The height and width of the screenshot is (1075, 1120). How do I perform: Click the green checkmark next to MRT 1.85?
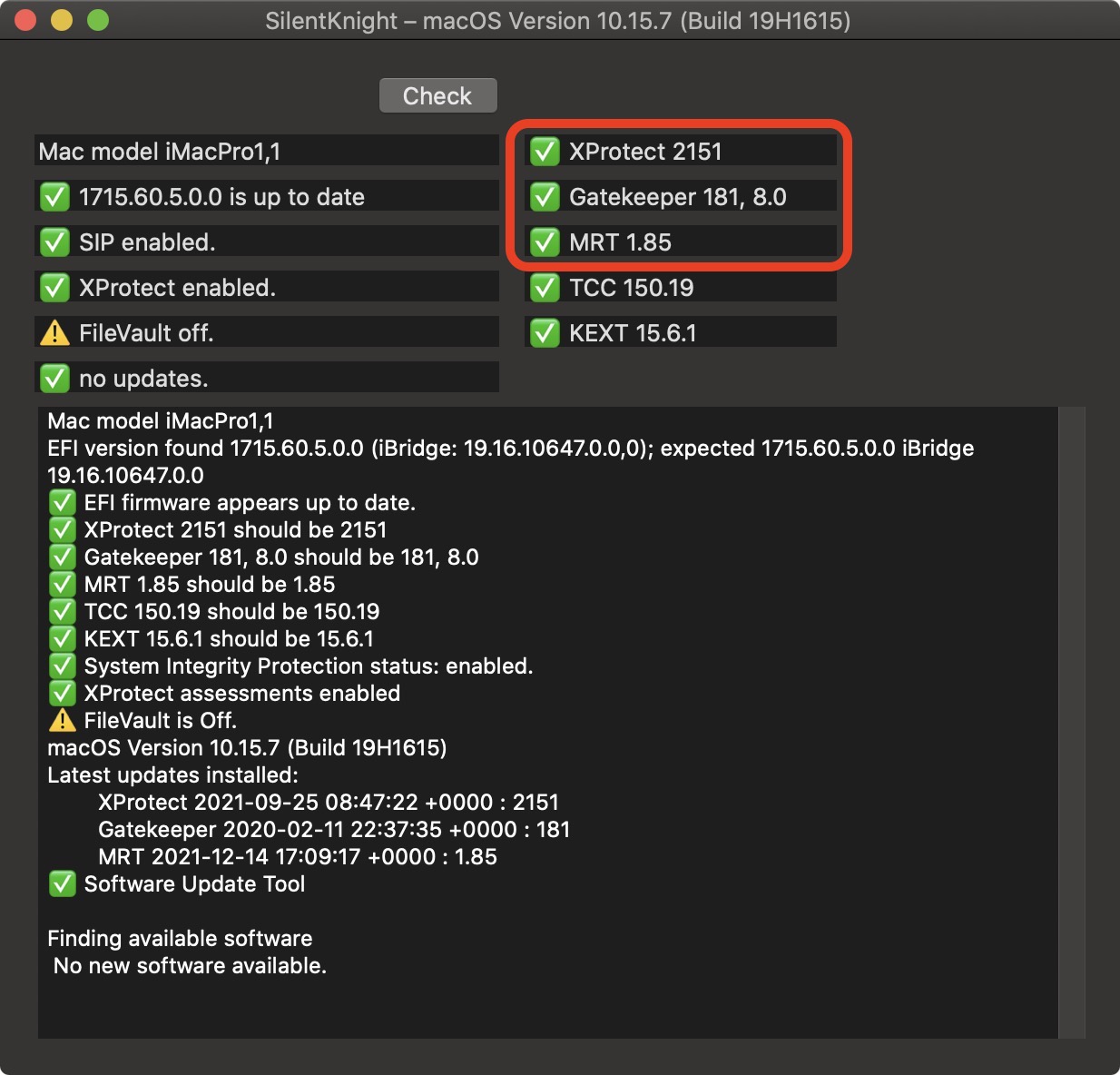545,242
